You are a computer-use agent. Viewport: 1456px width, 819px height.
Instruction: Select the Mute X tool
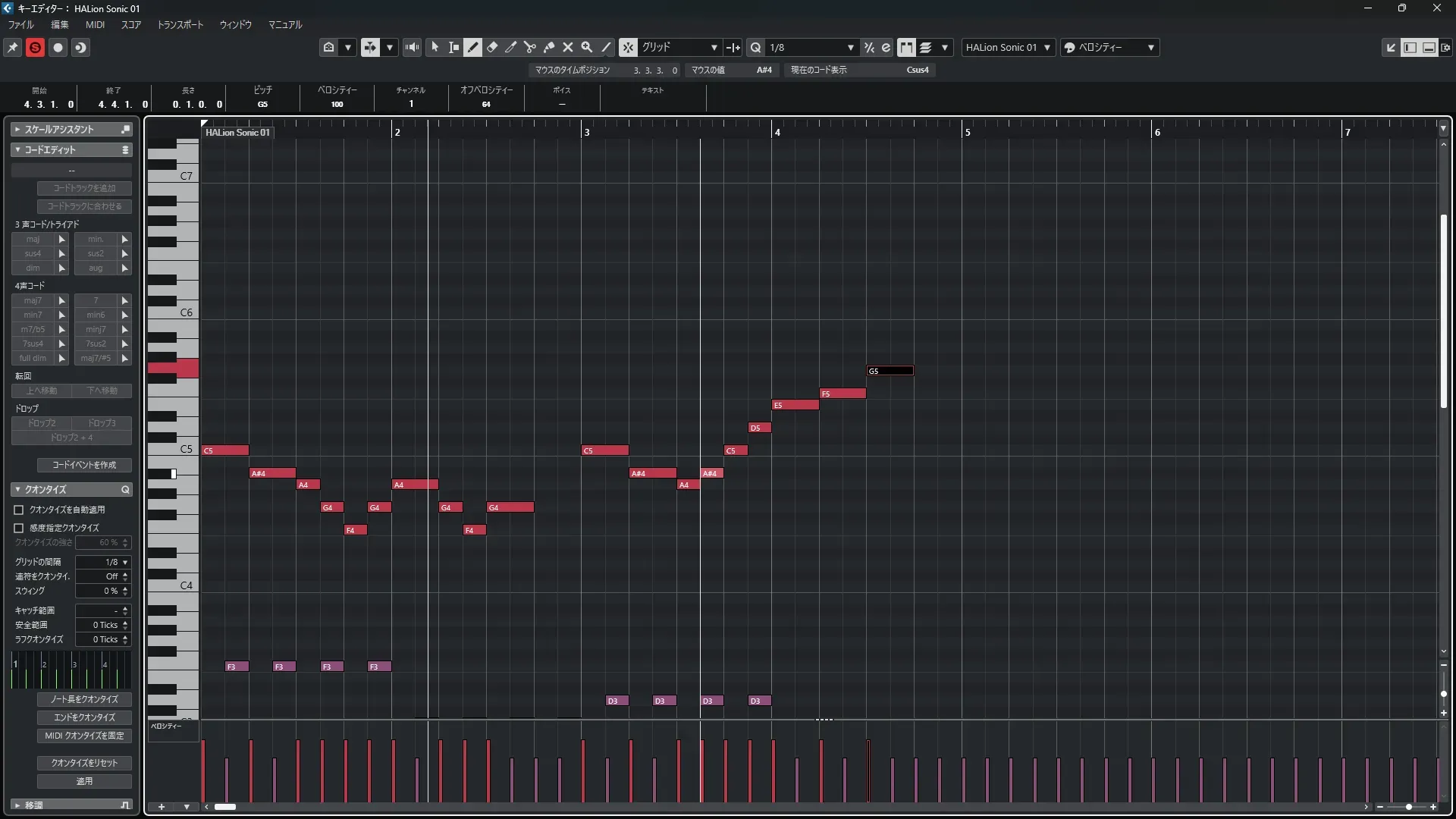pos(568,47)
